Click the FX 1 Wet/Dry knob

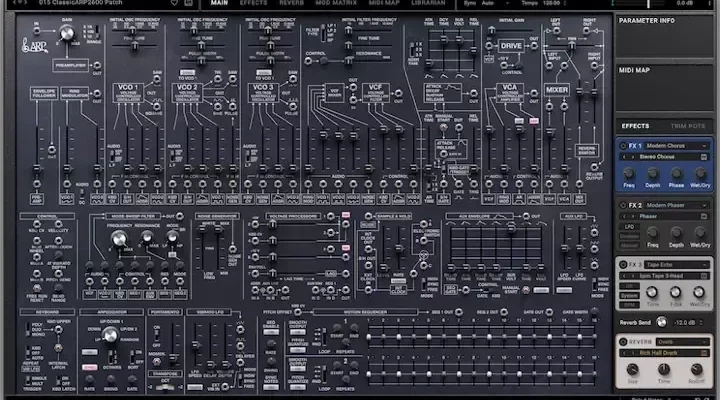pos(700,174)
